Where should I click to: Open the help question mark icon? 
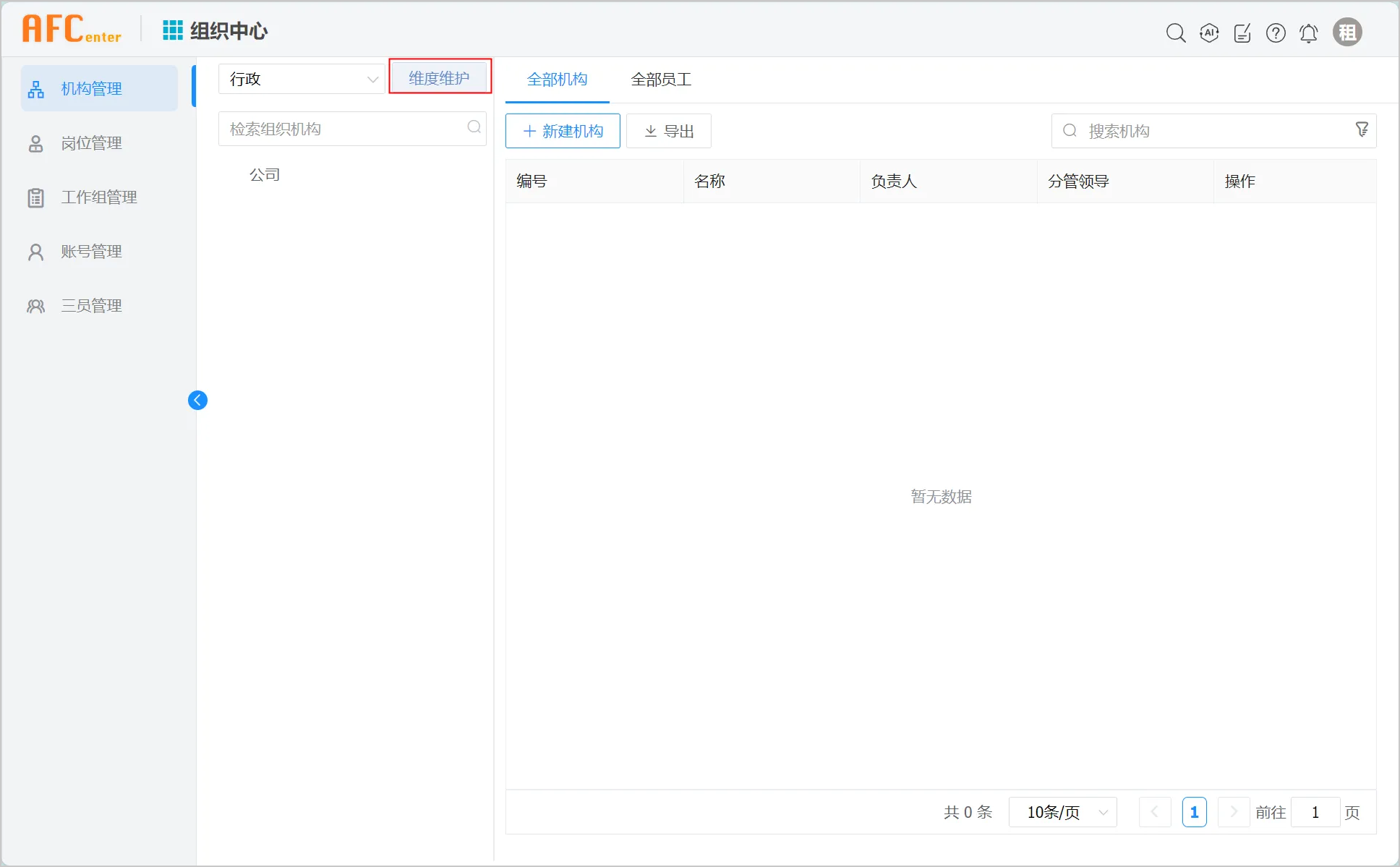1276,33
